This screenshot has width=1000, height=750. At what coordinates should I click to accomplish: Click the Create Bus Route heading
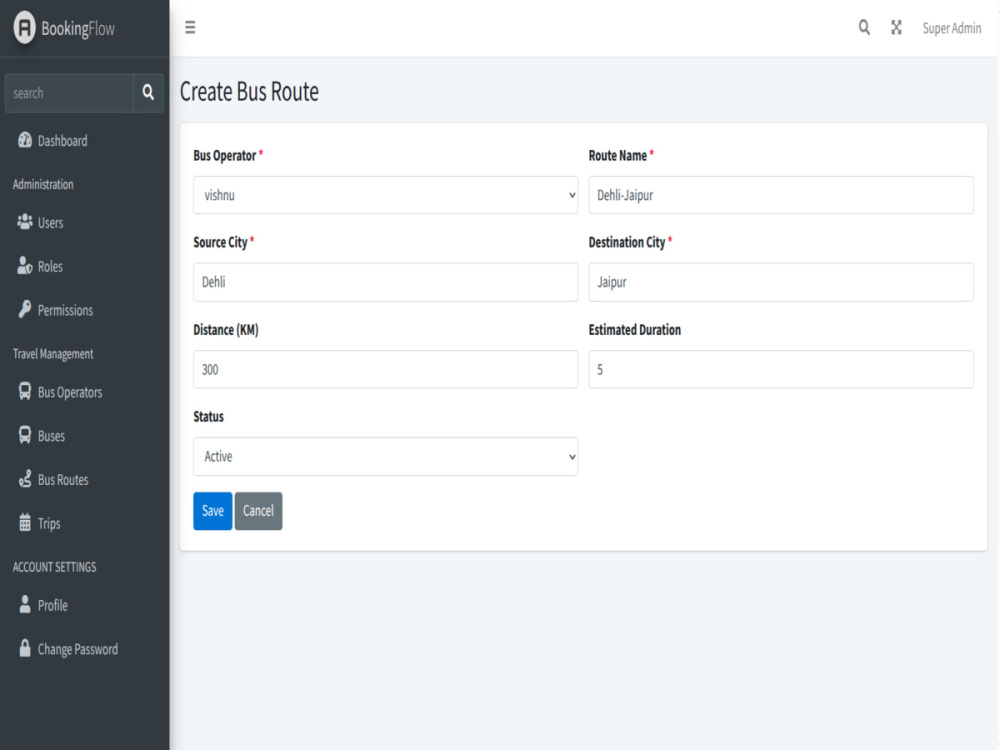click(x=249, y=92)
